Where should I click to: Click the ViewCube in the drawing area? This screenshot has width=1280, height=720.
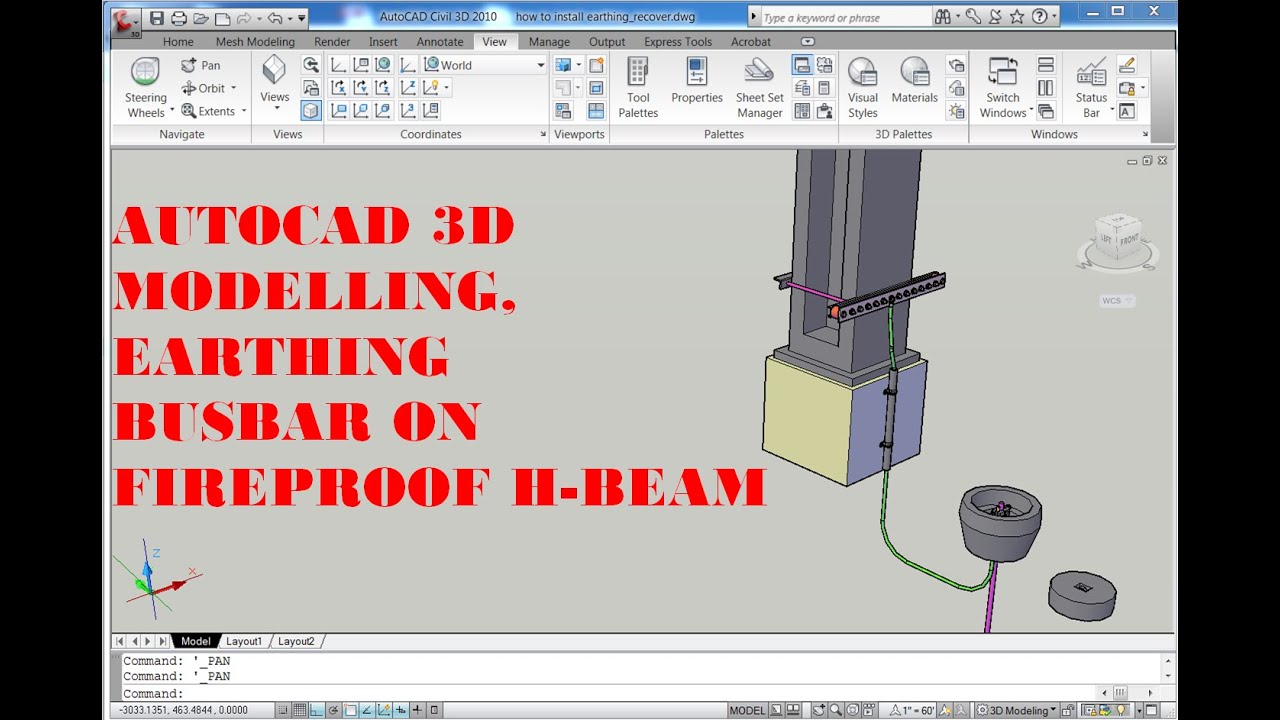click(x=1117, y=240)
